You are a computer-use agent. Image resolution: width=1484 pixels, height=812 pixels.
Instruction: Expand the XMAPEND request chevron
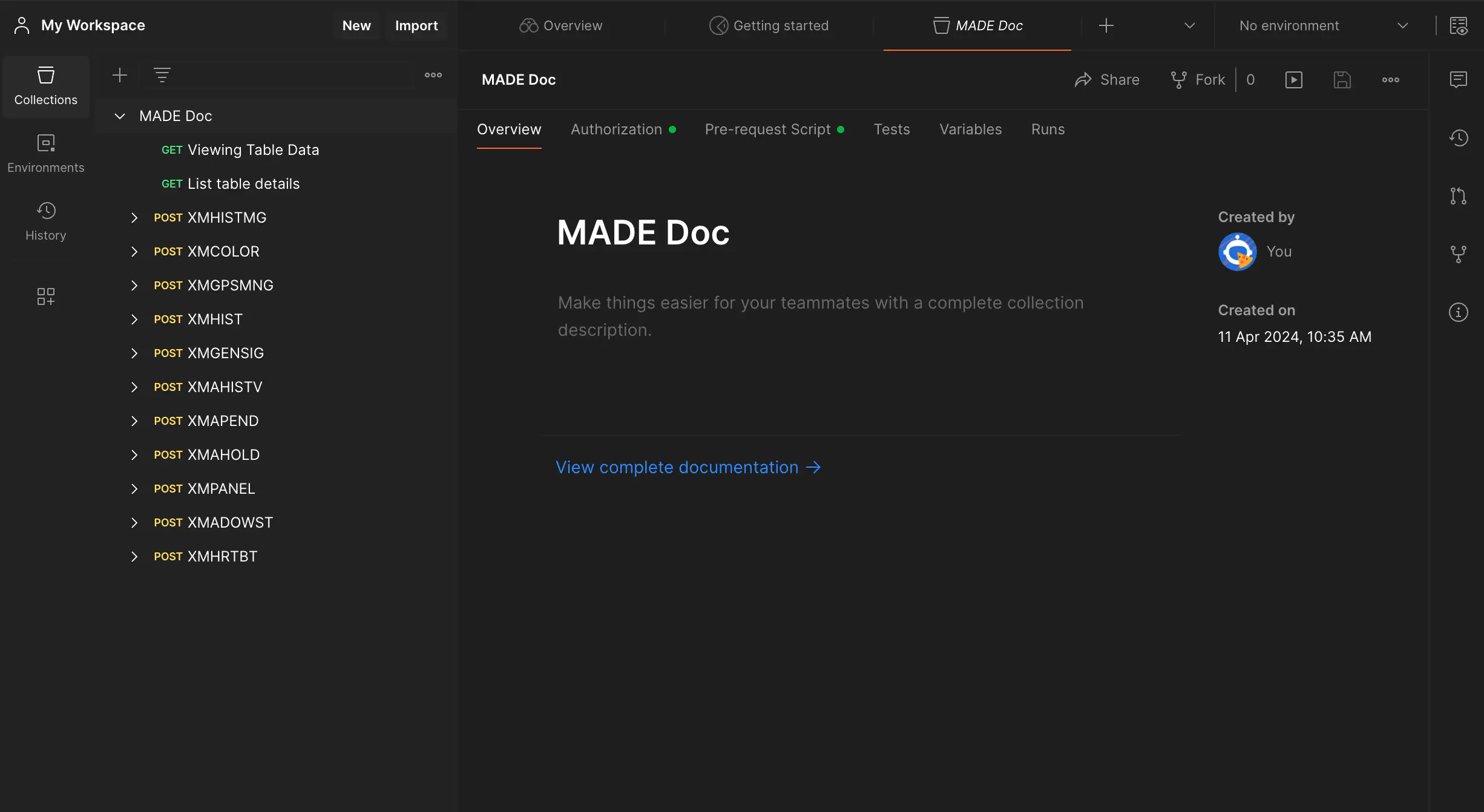[134, 421]
